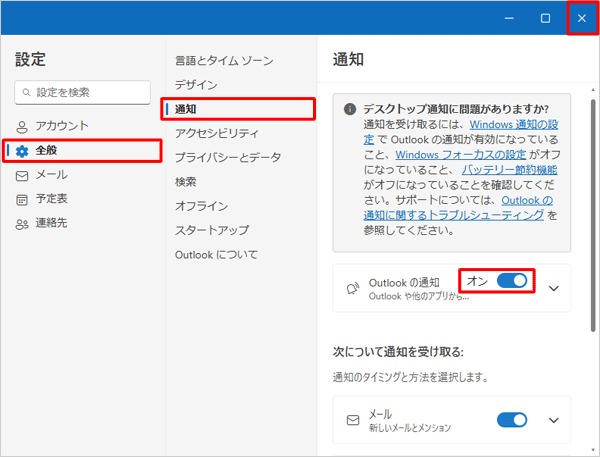
Task: Click the 通知のタイミングと方法を選択します。 text
Action: [411, 377]
